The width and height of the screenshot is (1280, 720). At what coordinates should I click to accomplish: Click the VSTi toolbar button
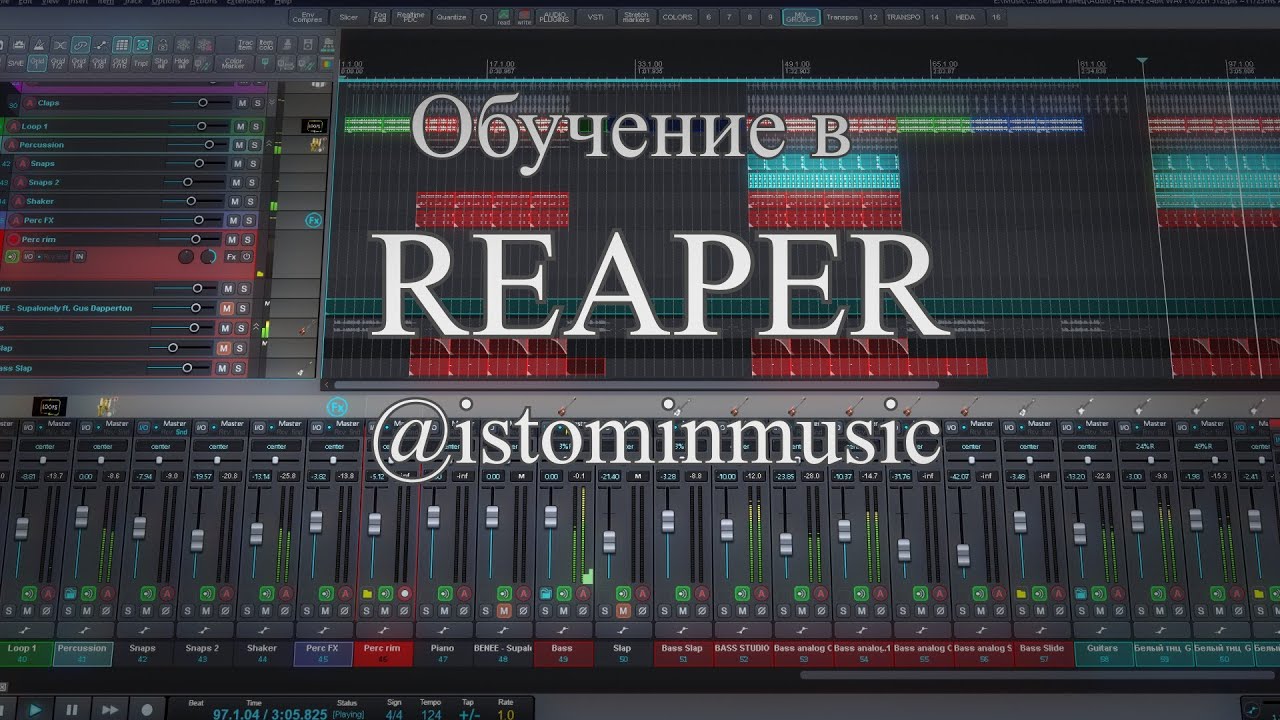[596, 17]
